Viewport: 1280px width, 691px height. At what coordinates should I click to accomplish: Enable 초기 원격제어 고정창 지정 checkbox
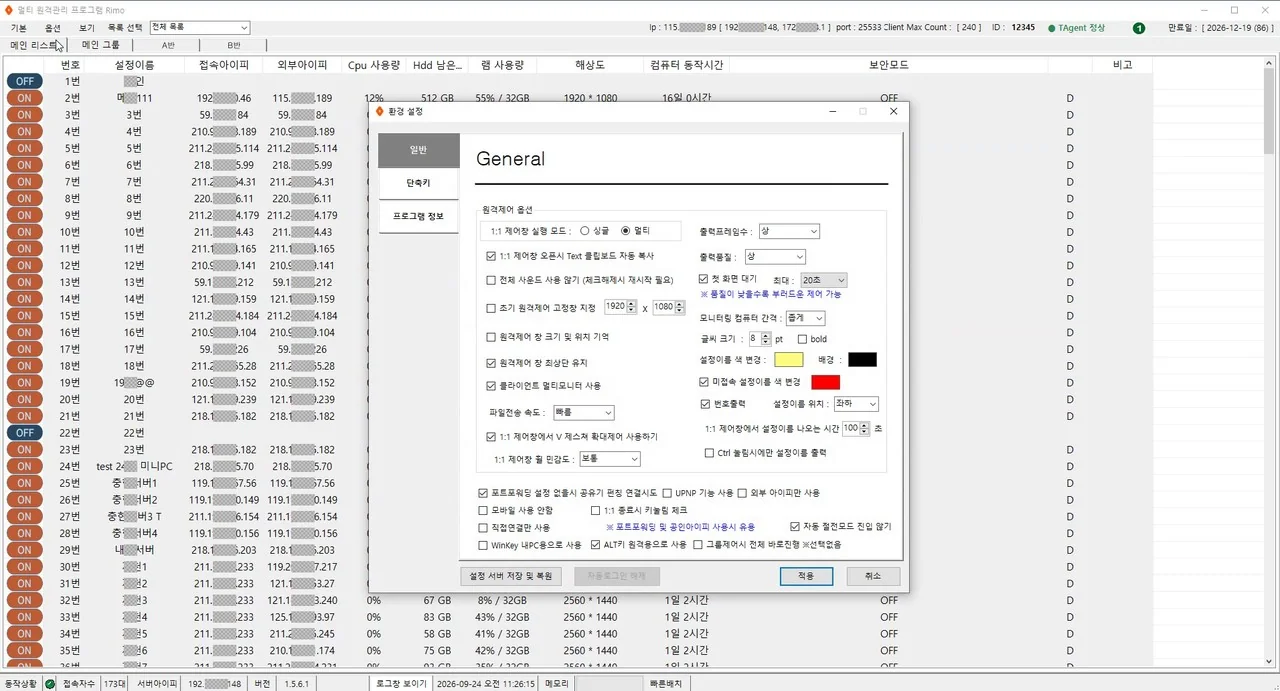point(491,308)
